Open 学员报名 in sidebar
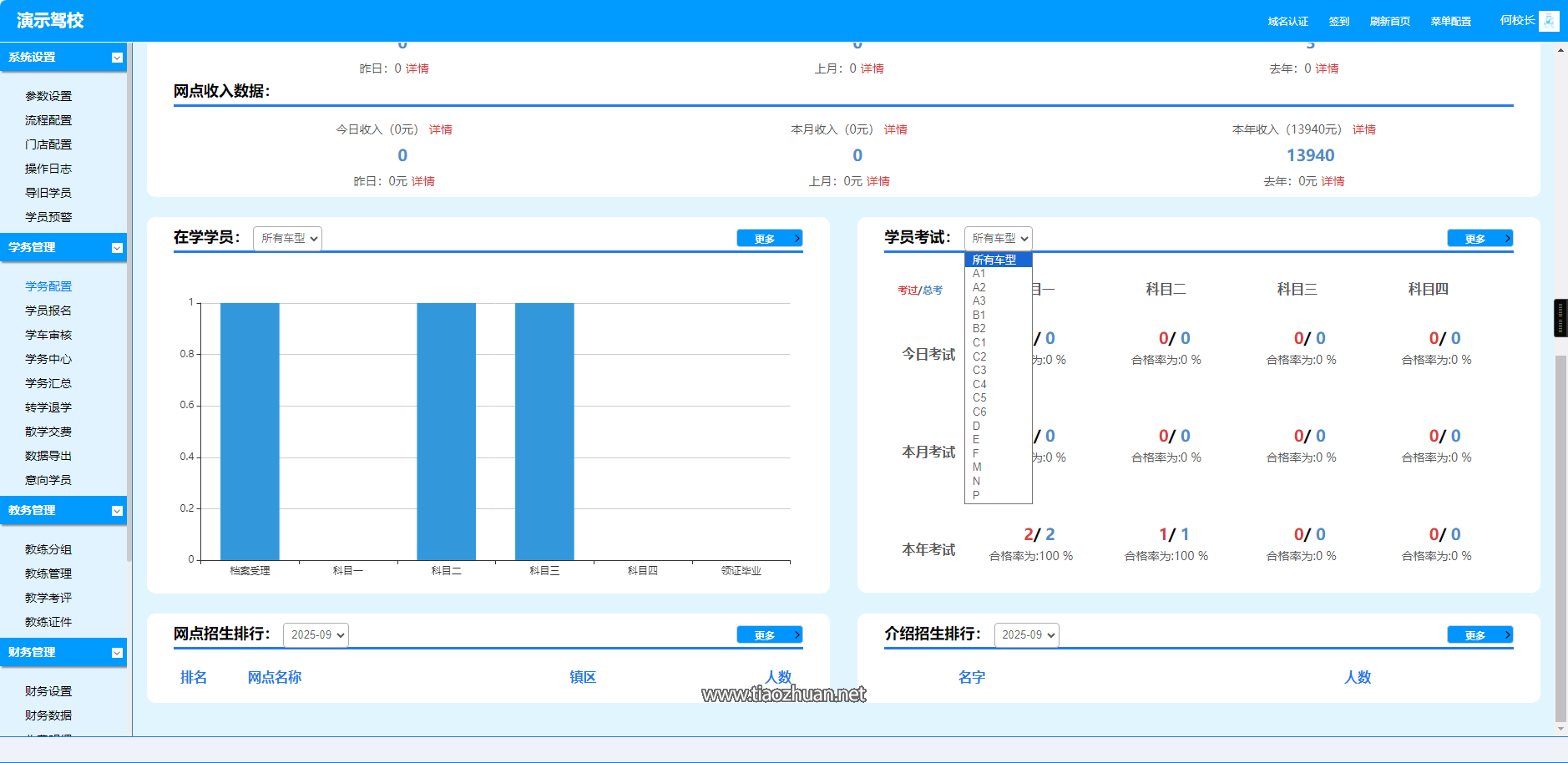The width and height of the screenshot is (1568, 763). (48, 311)
